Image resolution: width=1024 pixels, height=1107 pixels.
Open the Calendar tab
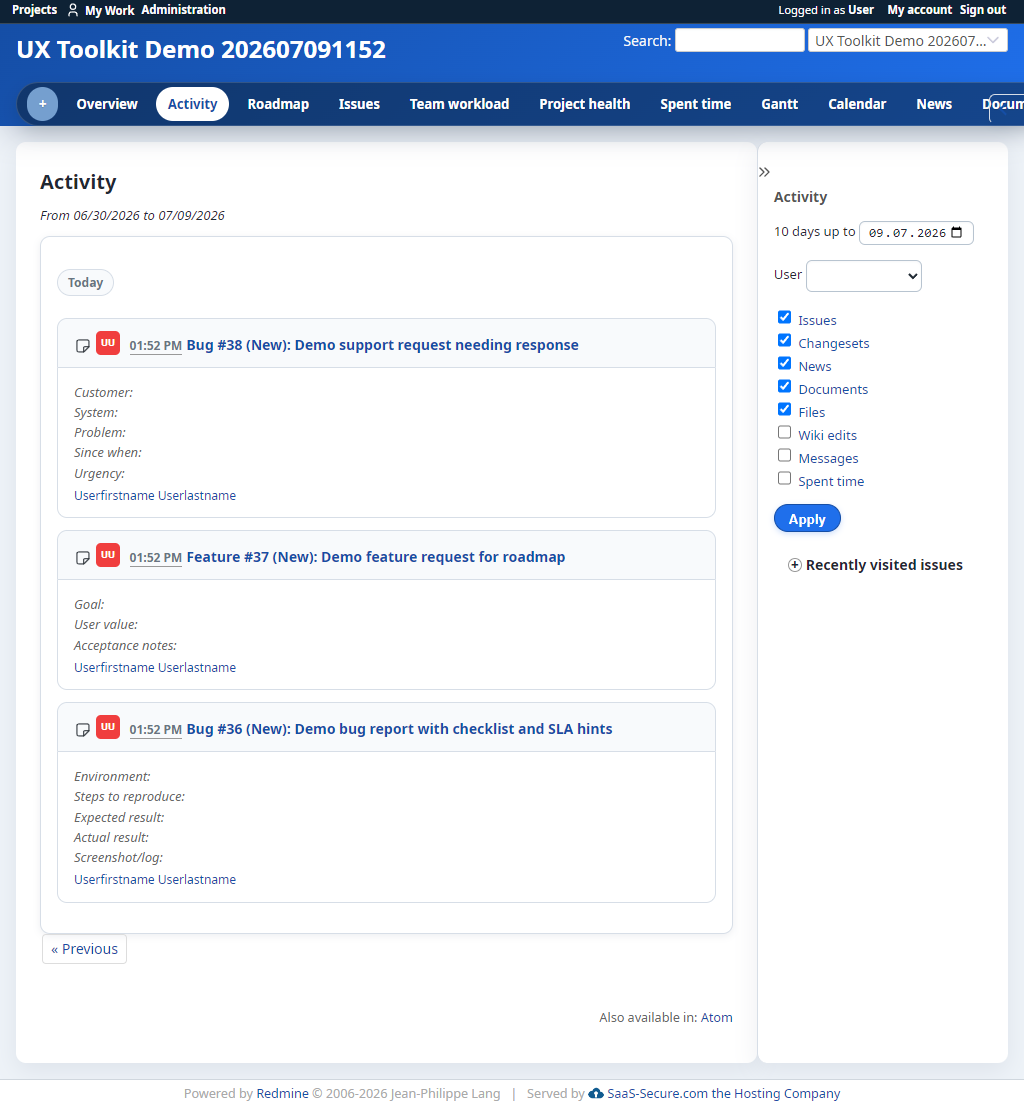pyautogui.click(x=857, y=104)
